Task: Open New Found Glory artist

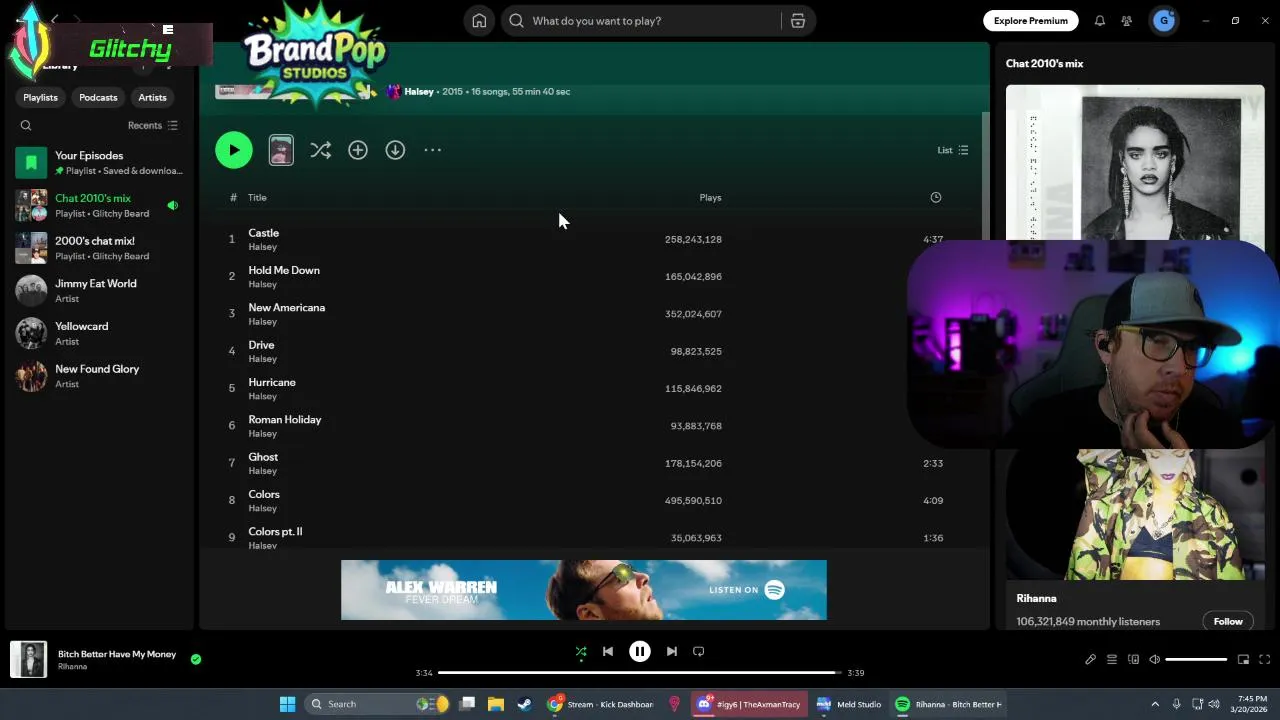Action: pyautogui.click(x=98, y=376)
